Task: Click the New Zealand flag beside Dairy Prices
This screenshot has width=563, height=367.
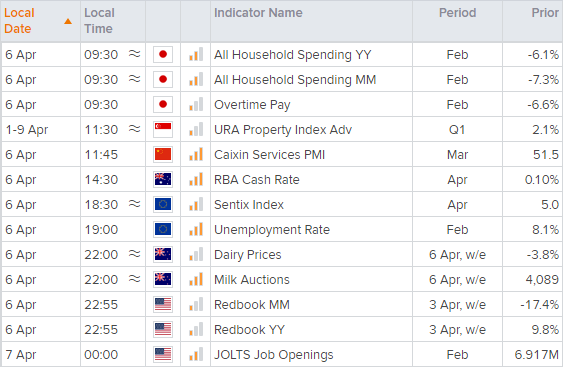Action: tap(163, 254)
